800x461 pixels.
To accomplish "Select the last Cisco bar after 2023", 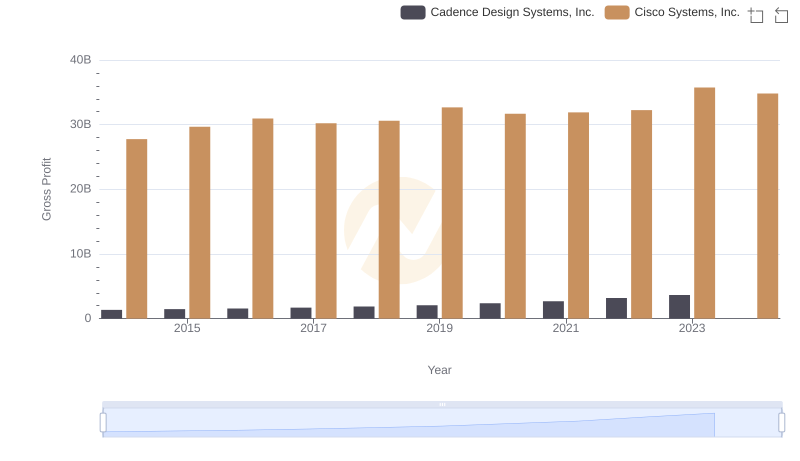I will (767, 206).
